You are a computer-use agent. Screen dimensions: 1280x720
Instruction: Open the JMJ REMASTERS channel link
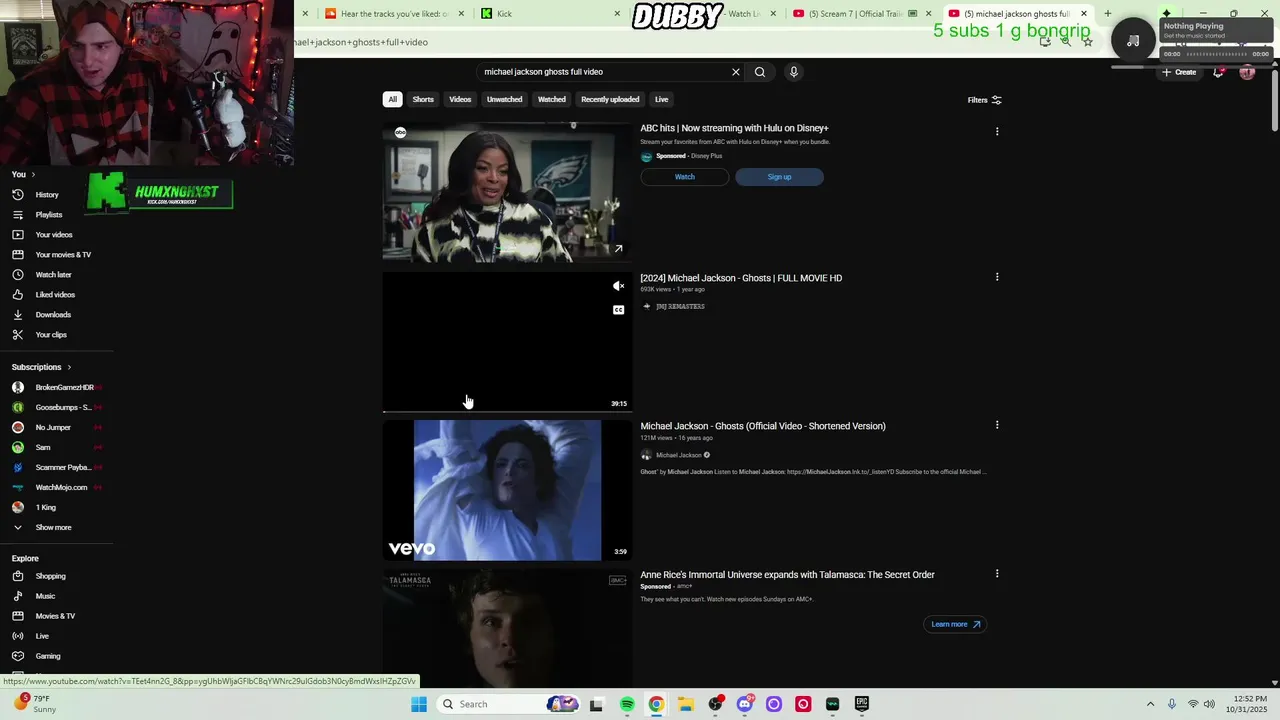[x=680, y=306]
